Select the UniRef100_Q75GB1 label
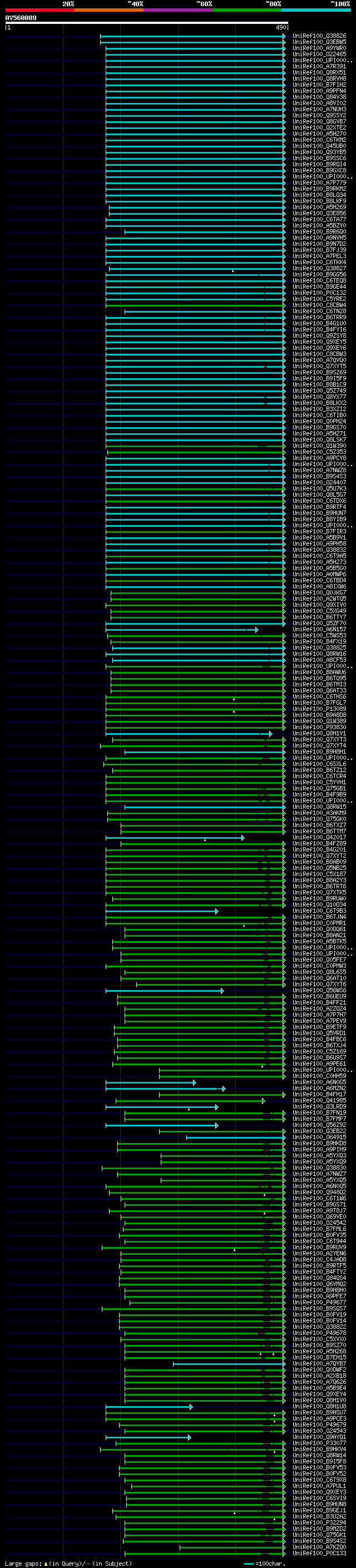 point(319,788)
